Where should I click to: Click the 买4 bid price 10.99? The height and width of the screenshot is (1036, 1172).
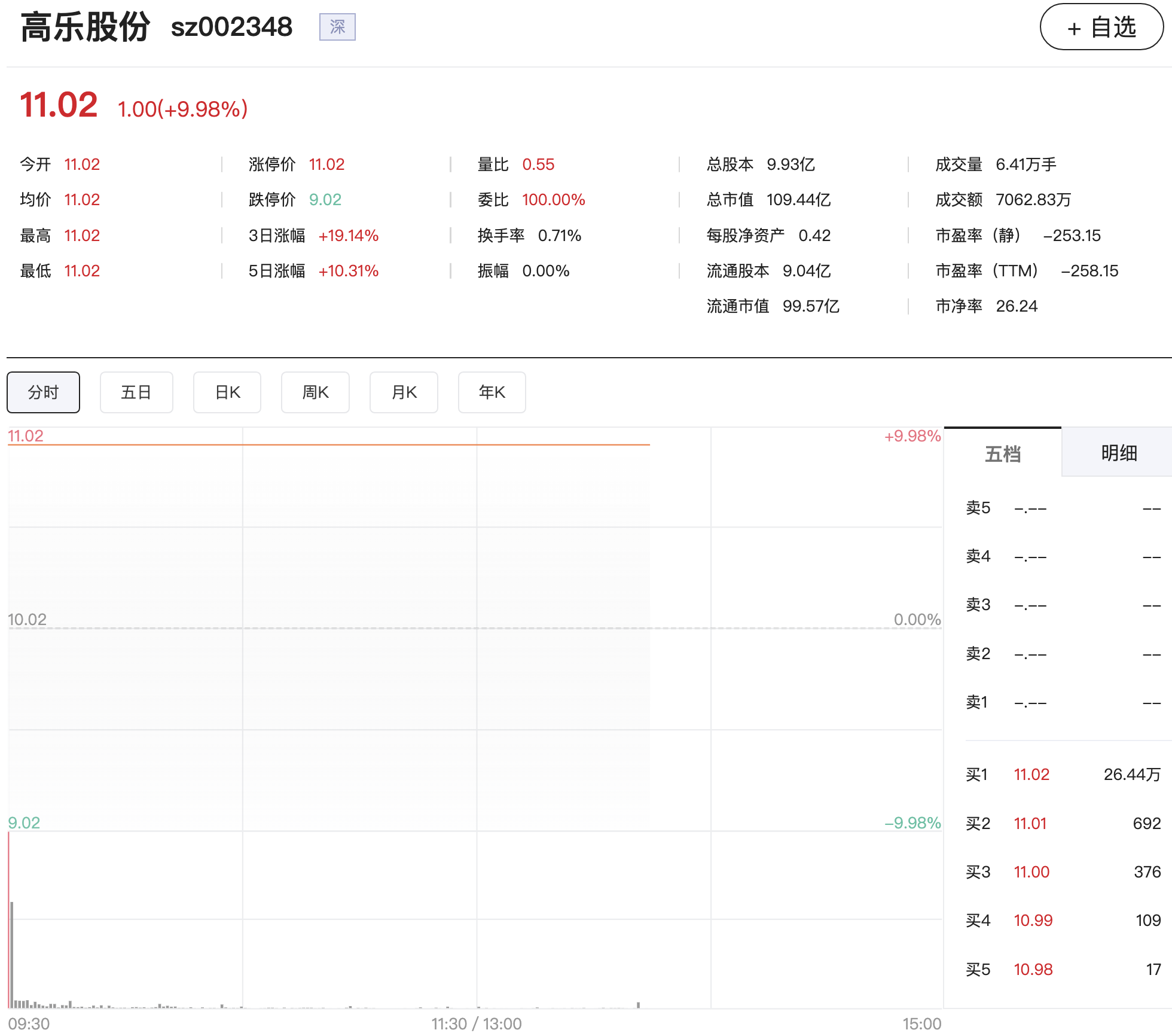(x=1033, y=921)
